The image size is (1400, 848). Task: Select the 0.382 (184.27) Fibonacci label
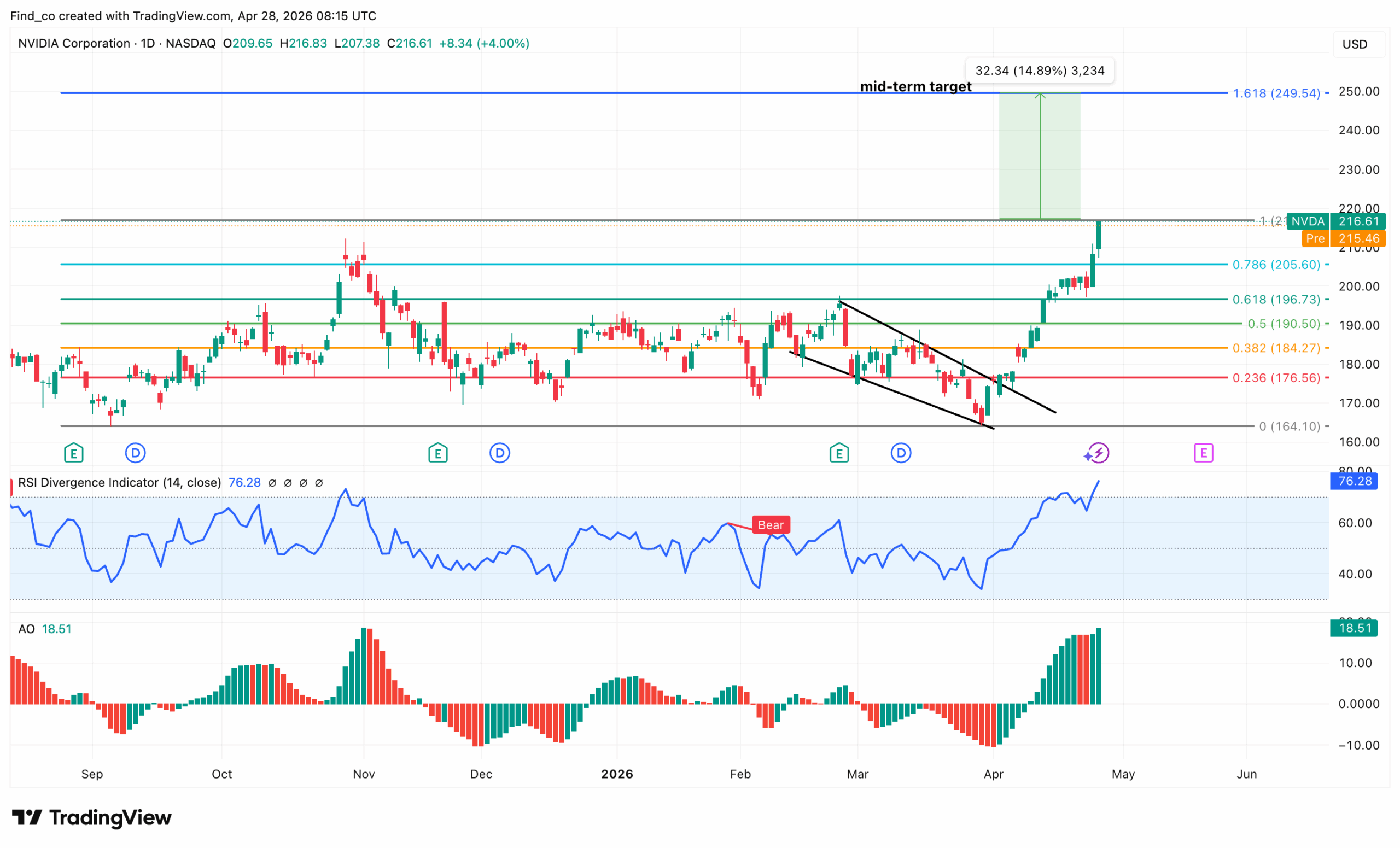[1276, 348]
